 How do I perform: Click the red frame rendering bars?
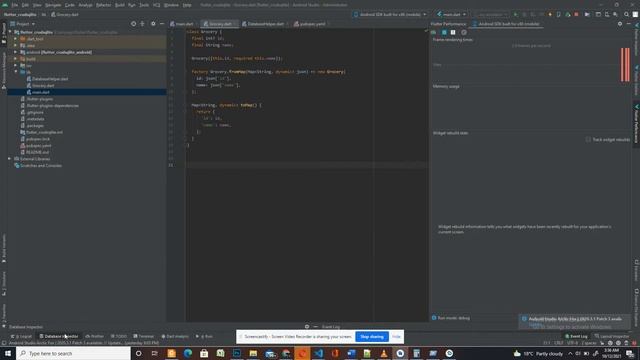coord(625,64)
